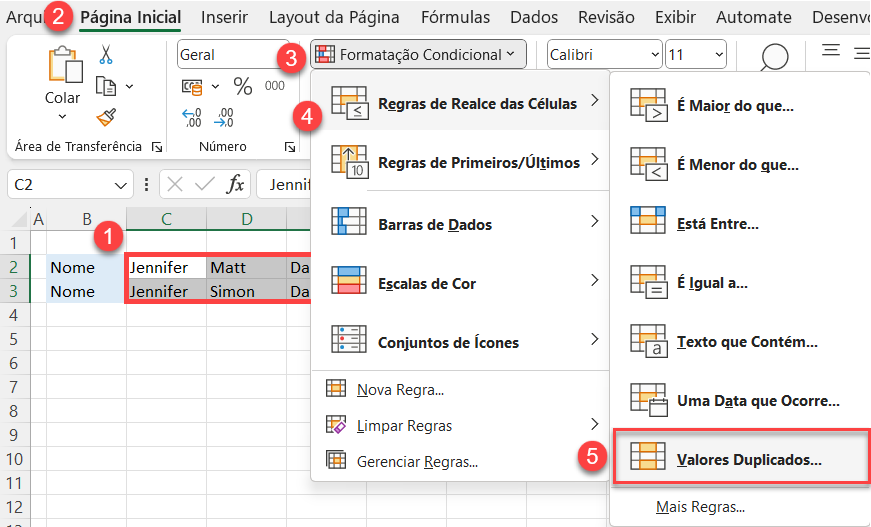Open Área de Transferência dialog launcher

click(157, 147)
